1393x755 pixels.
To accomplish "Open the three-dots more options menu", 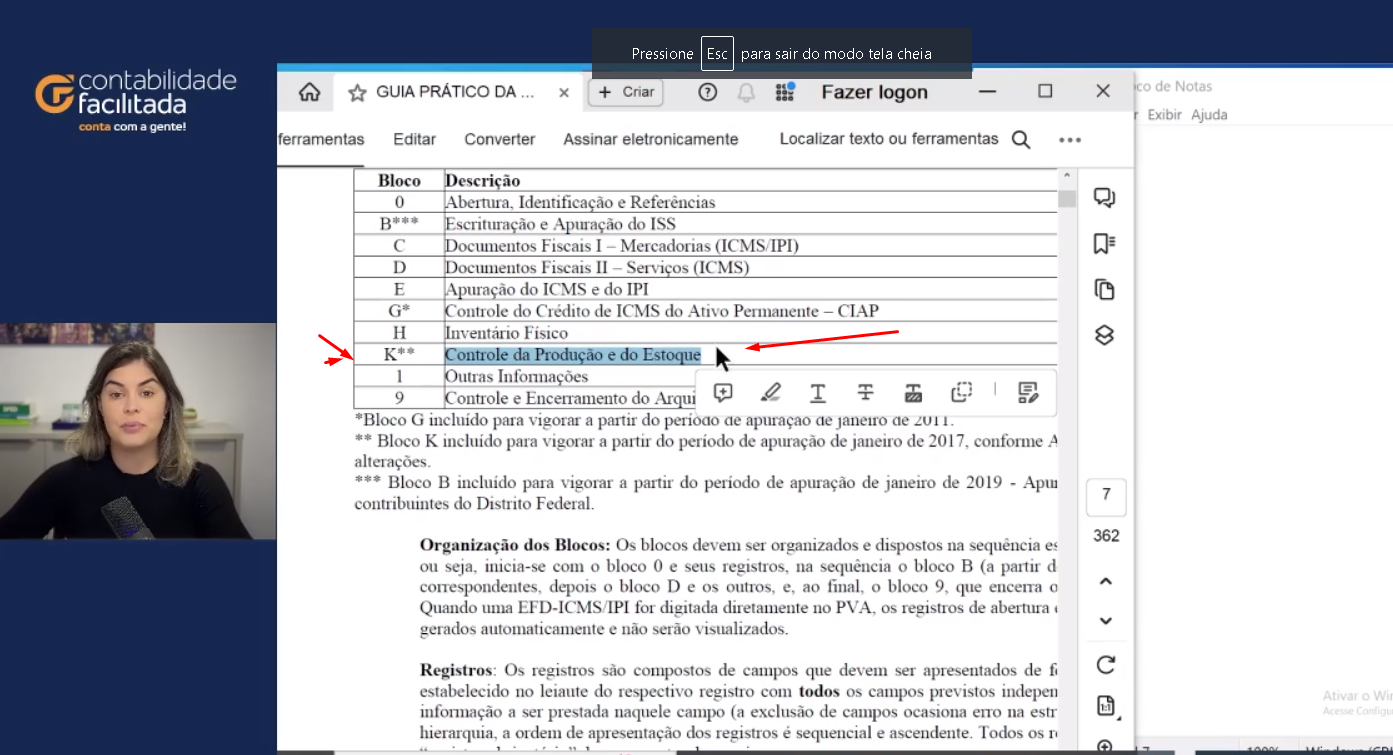I will tap(1070, 140).
